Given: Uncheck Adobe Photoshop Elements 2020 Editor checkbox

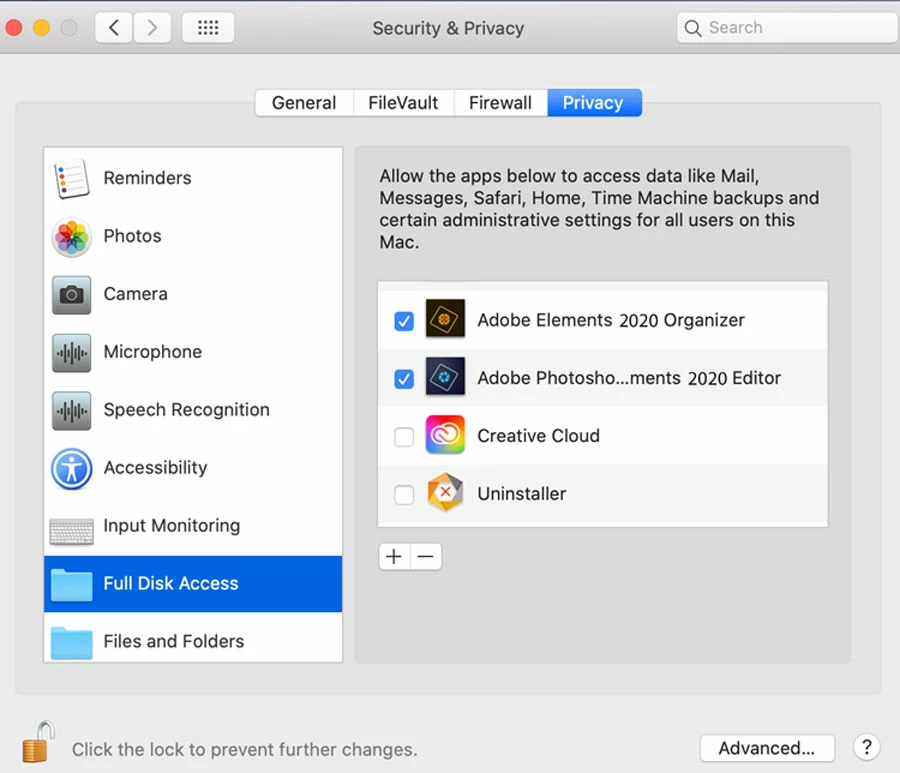Looking at the screenshot, I should pos(404,379).
